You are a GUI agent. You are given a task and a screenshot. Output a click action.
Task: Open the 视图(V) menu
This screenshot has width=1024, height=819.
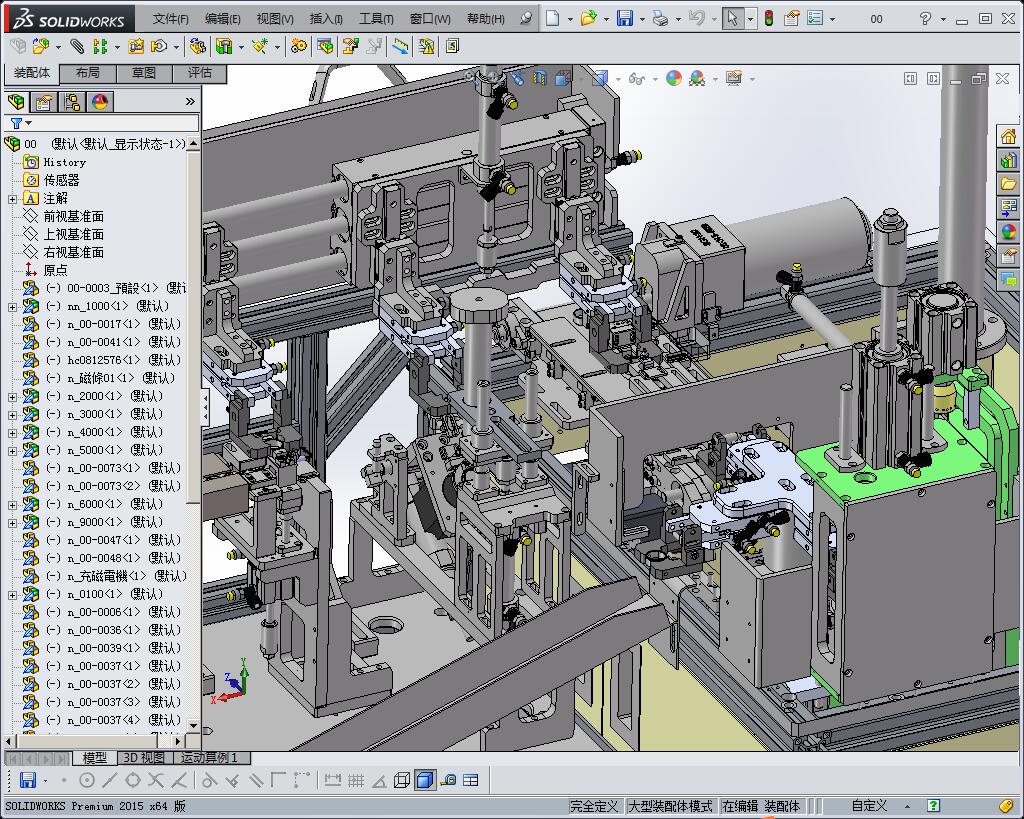pyautogui.click(x=275, y=19)
